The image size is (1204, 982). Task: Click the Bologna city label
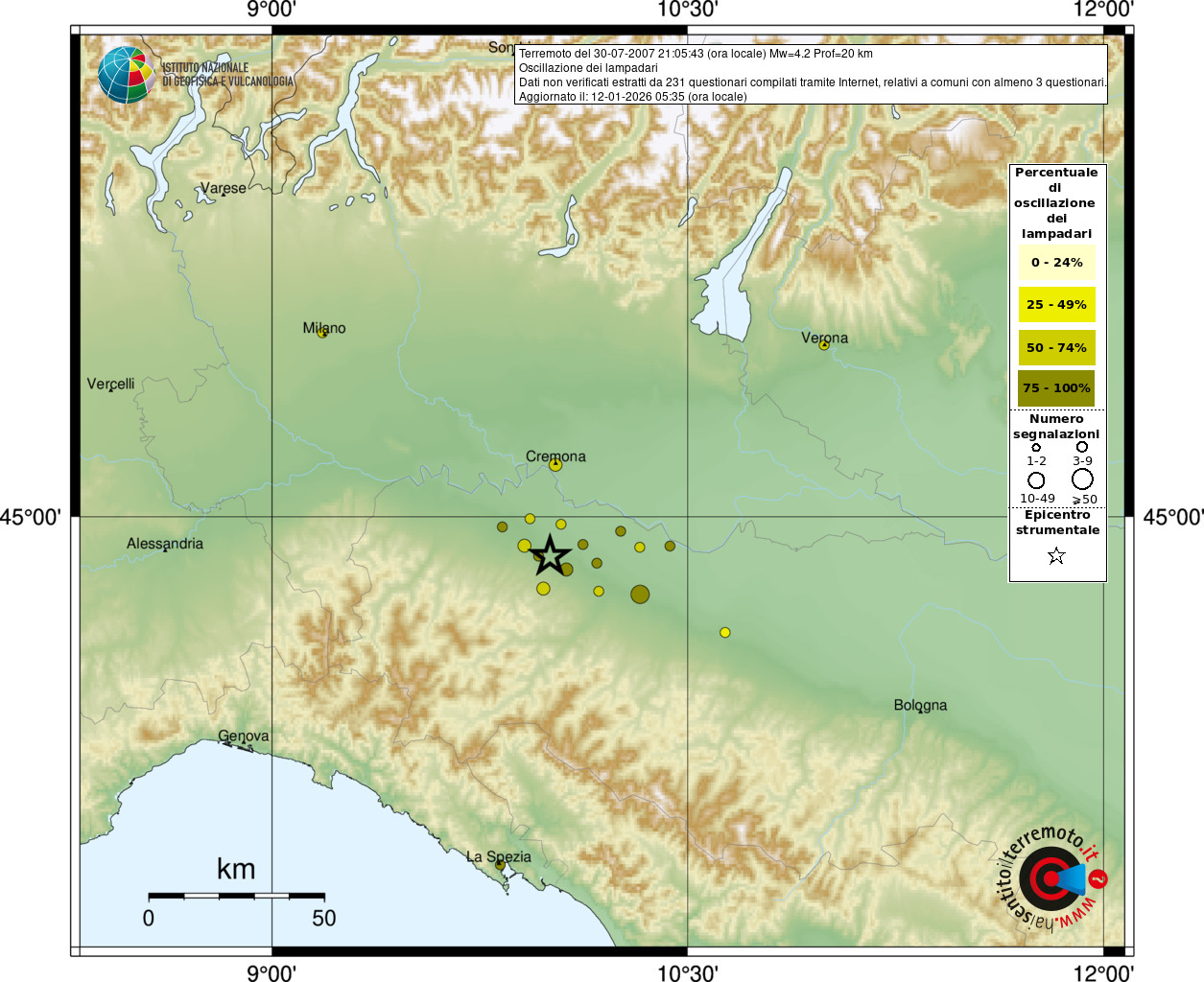[x=920, y=705]
